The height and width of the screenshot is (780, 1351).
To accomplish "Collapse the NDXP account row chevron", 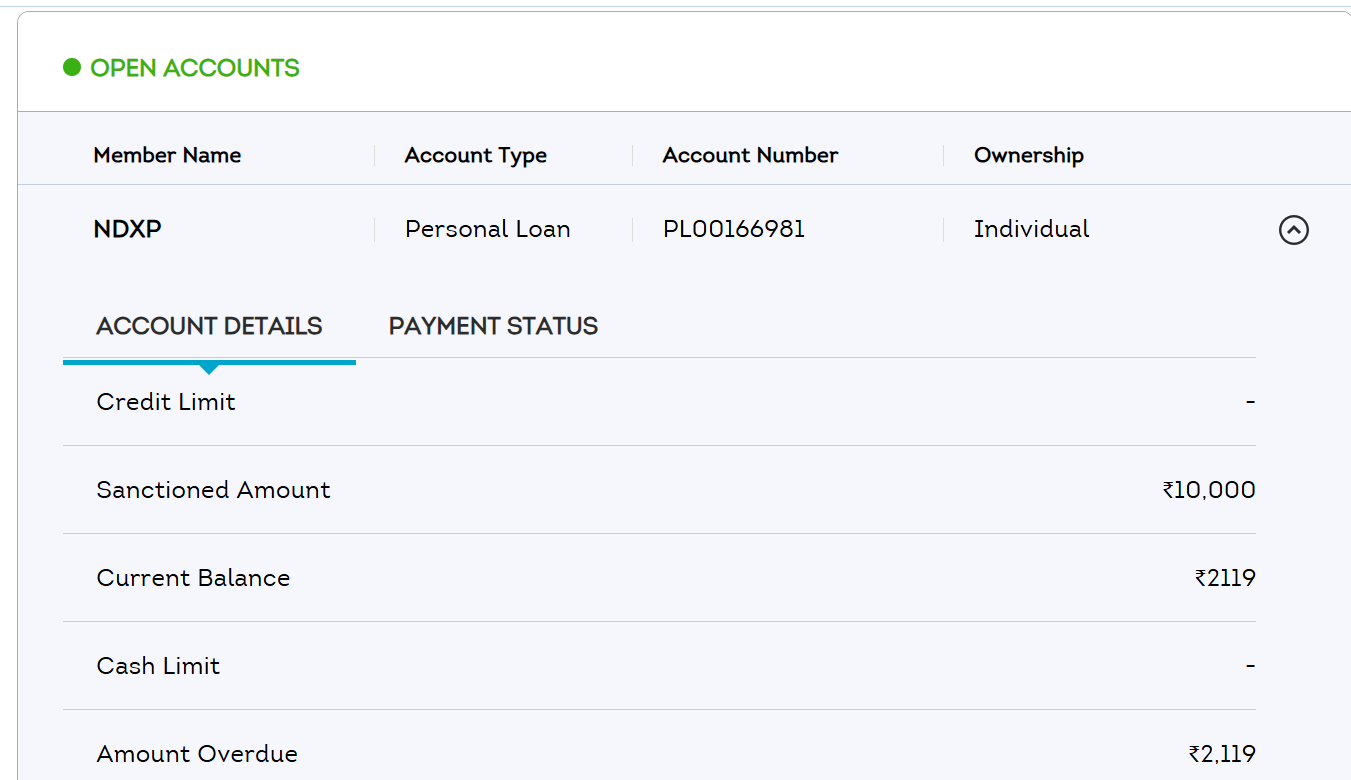I will coord(1293,231).
